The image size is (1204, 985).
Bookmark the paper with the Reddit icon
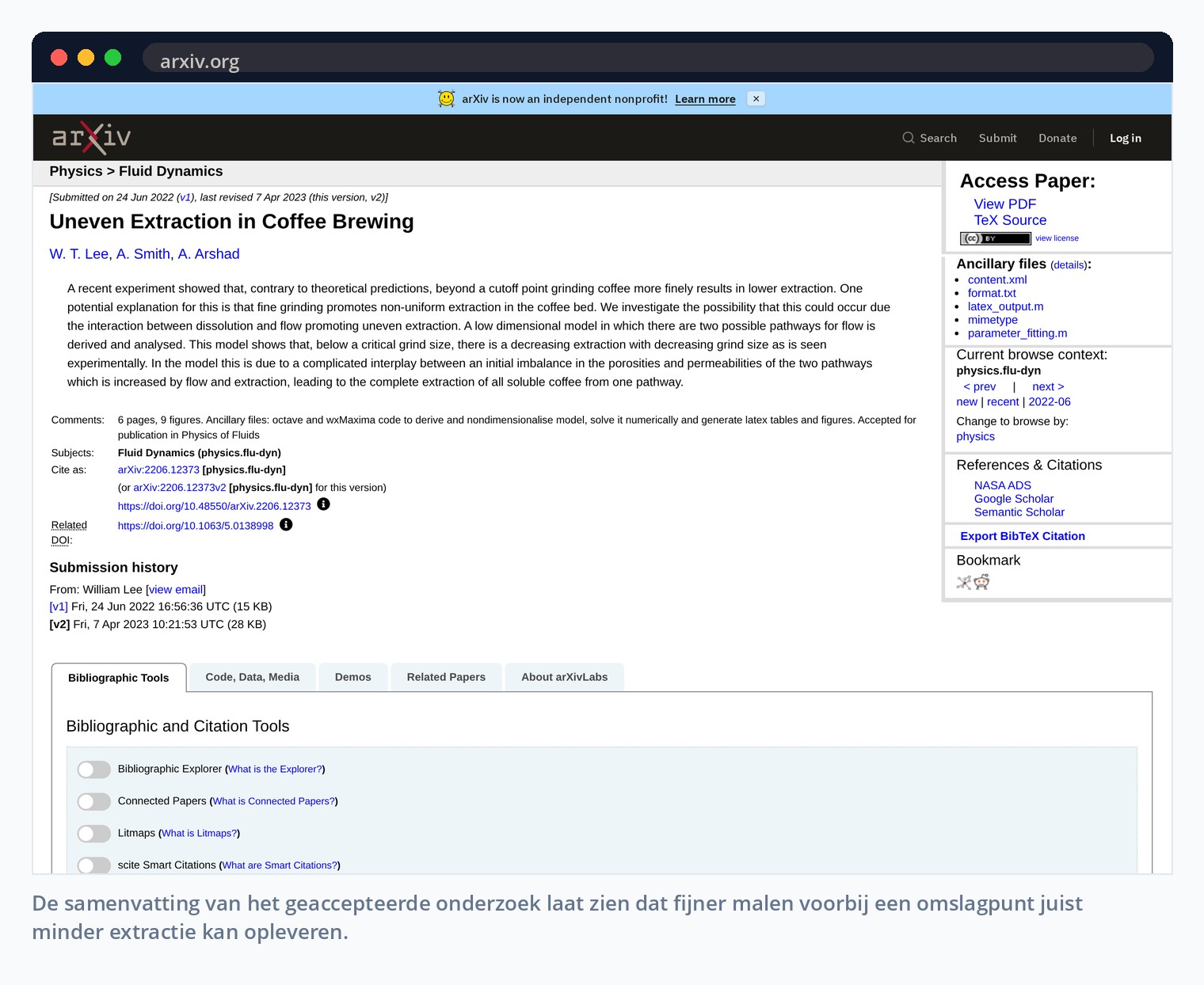982,583
